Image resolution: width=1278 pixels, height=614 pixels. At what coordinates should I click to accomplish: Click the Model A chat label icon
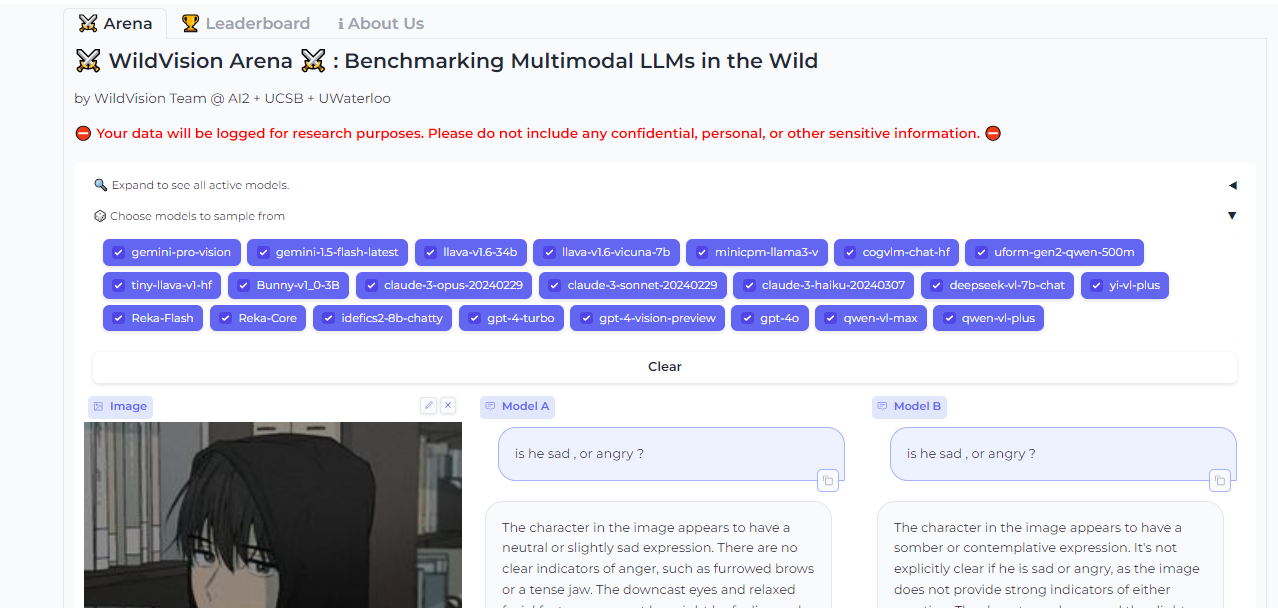(490, 406)
